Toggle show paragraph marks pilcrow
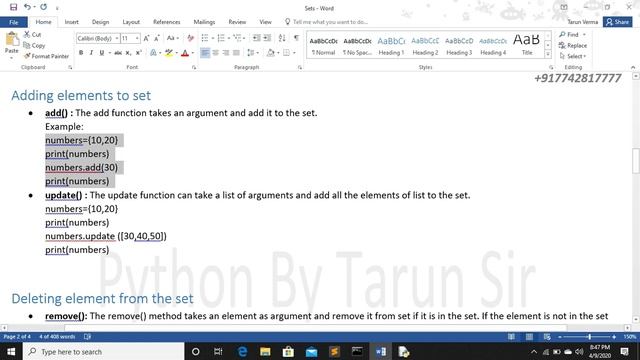640x360 pixels. 296,38
